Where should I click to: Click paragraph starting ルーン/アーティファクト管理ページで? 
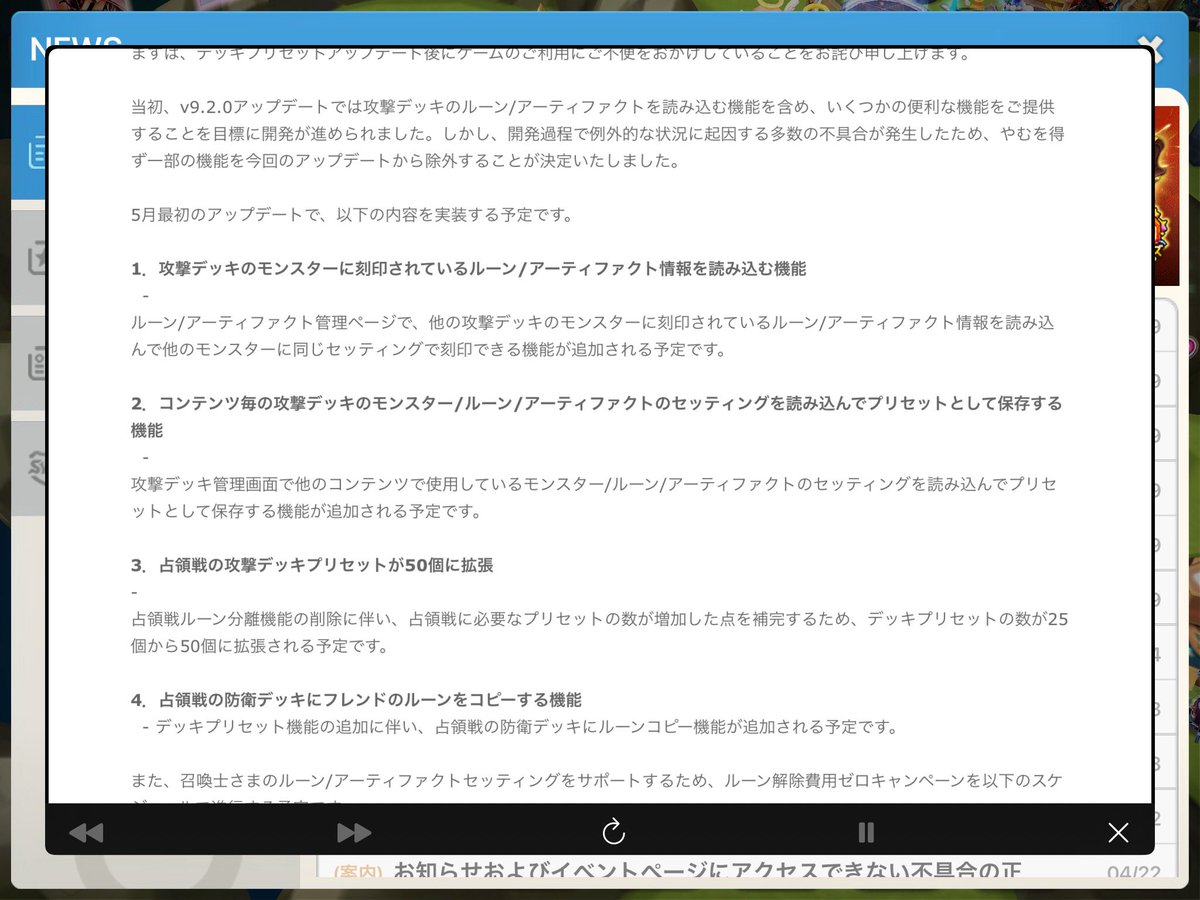[592, 336]
